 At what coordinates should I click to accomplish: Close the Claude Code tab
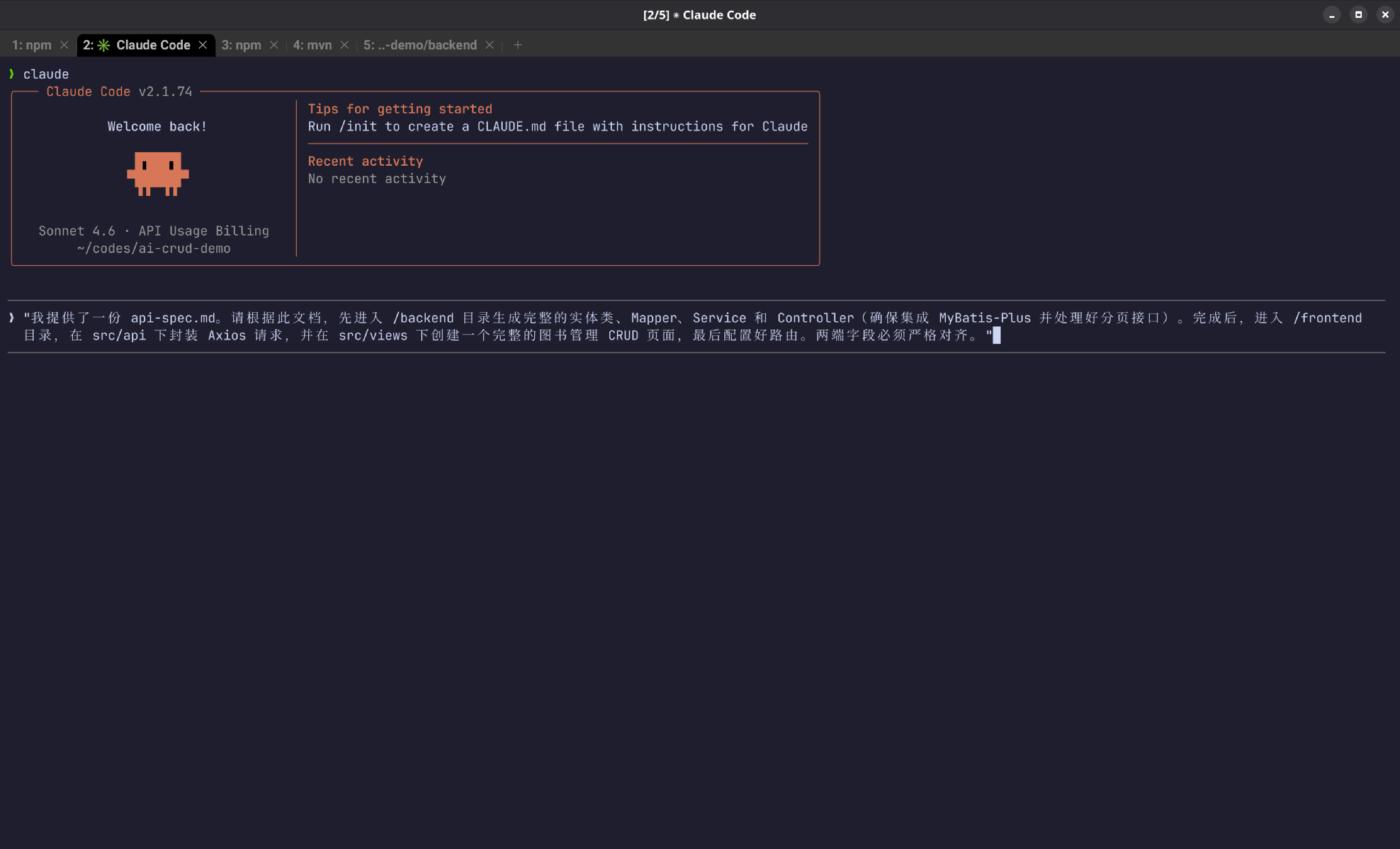point(203,45)
